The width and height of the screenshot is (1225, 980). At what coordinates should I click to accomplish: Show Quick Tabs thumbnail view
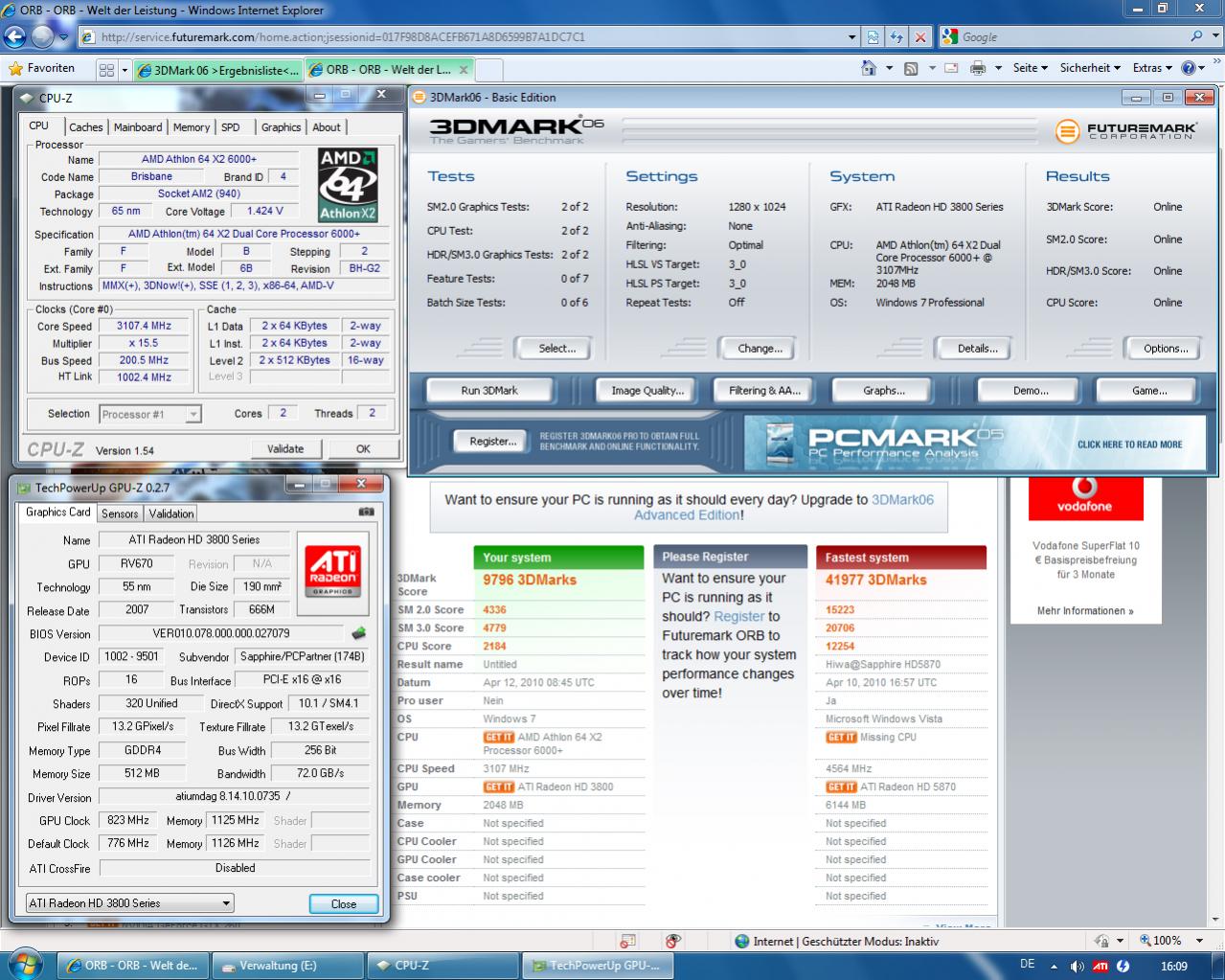pyautogui.click(x=106, y=70)
